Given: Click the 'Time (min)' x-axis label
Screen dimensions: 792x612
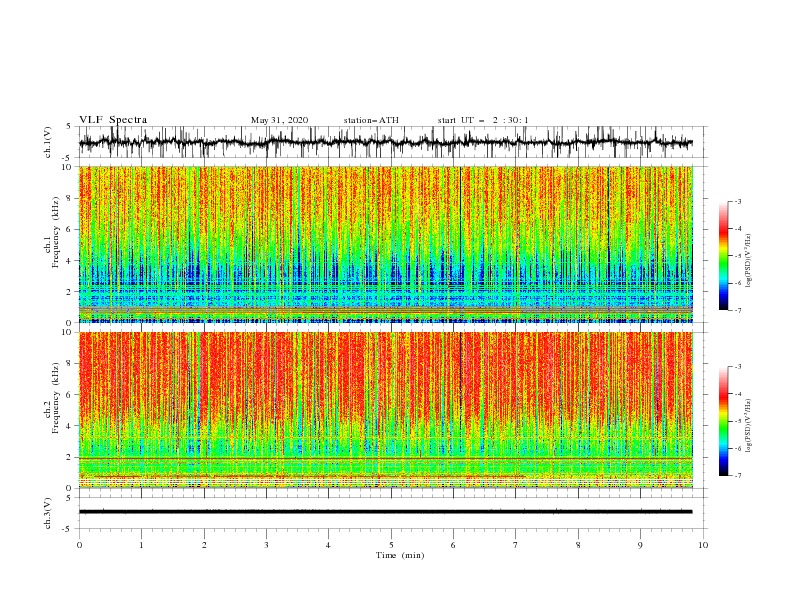Looking at the screenshot, I should (x=400, y=555).
